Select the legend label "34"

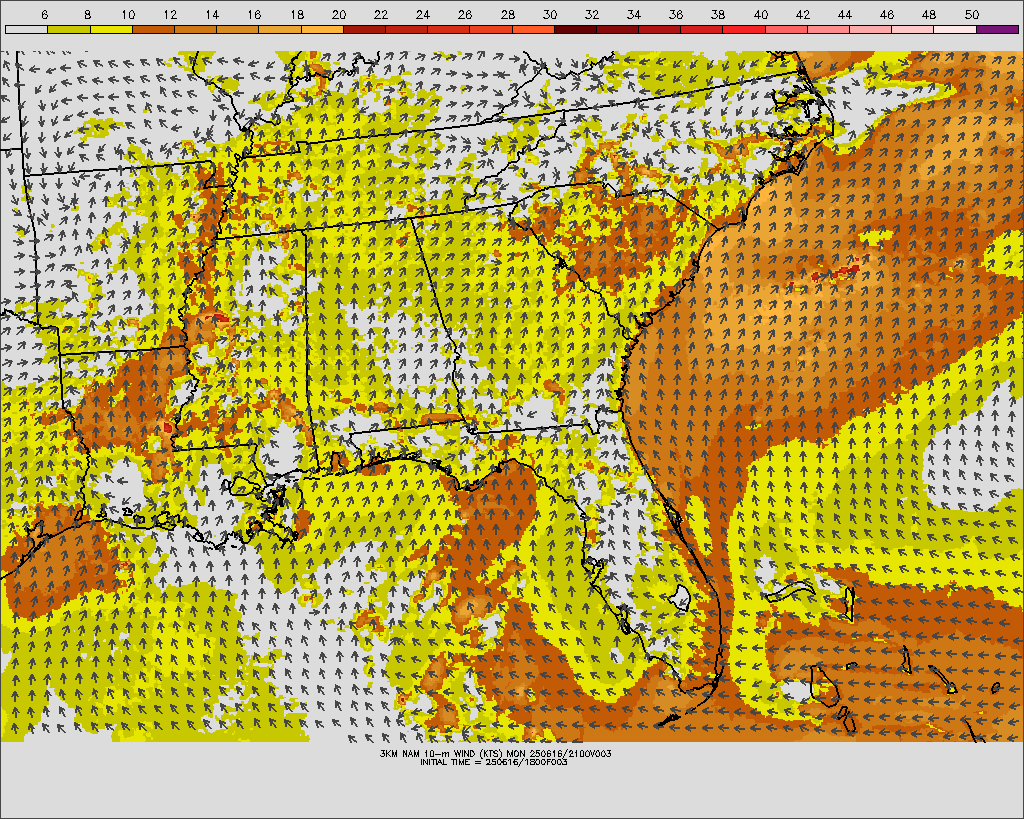click(x=633, y=14)
